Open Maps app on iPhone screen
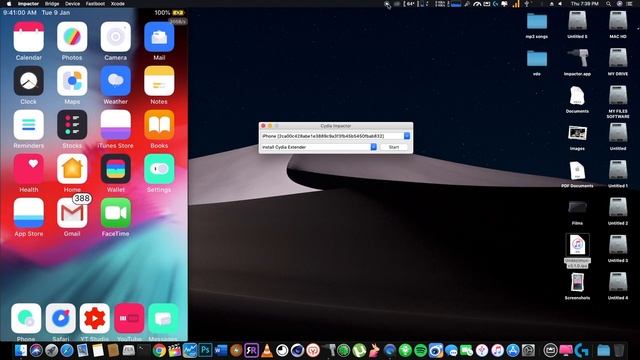 click(72, 81)
